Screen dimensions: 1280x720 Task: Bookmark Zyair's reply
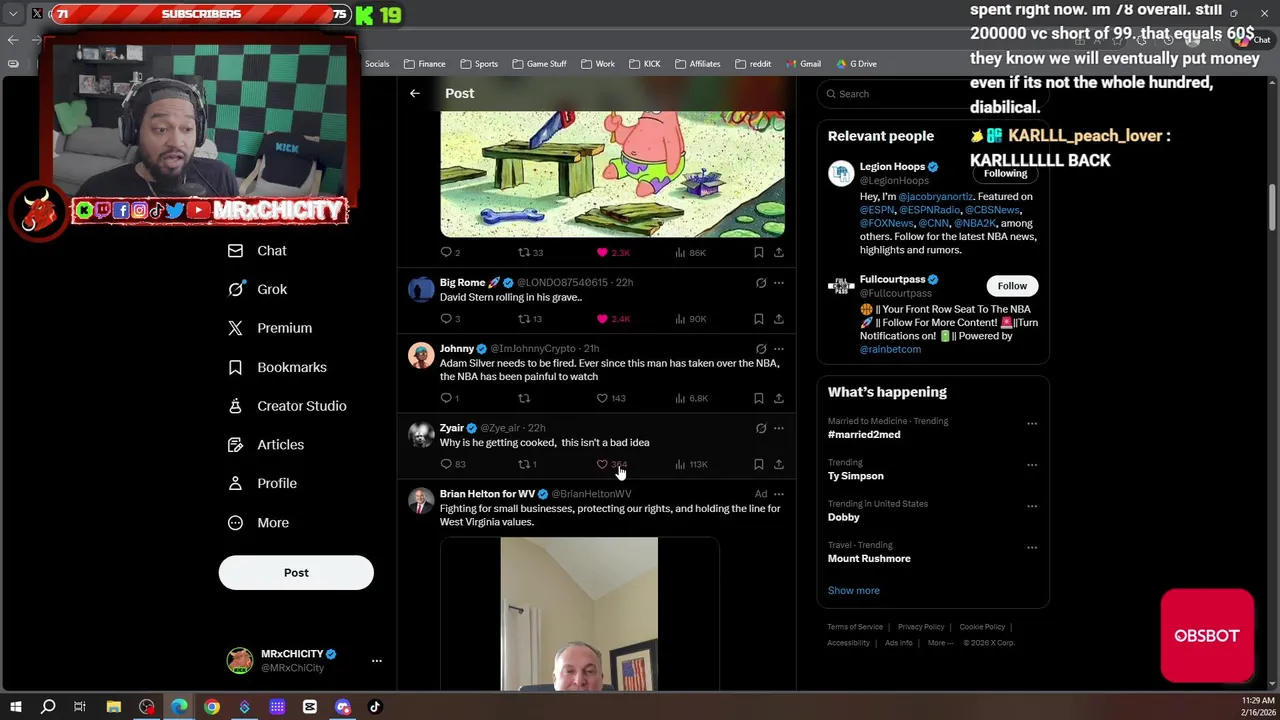(x=758, y=464)
